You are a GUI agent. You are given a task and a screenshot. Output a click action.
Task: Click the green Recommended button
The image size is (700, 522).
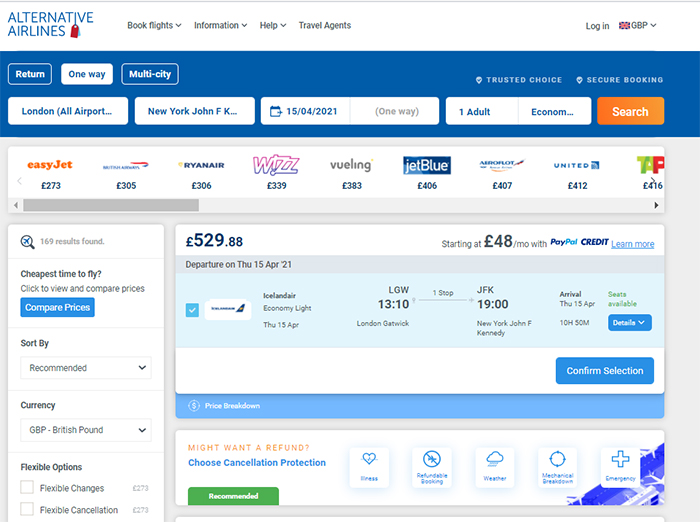233,496
